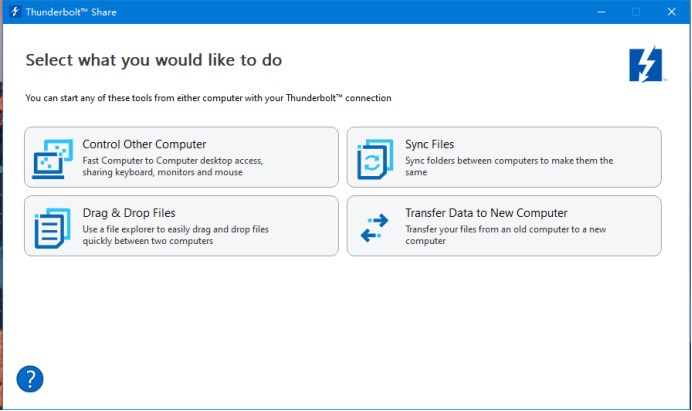
Task: Click the Select what you would like to do heading
Action: (153, 60)
